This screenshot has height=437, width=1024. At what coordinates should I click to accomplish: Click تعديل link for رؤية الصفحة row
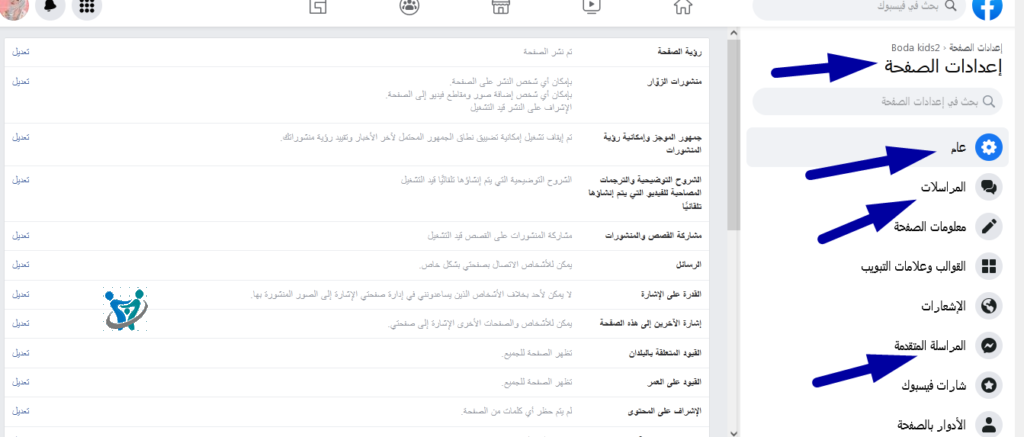point(20,50)
